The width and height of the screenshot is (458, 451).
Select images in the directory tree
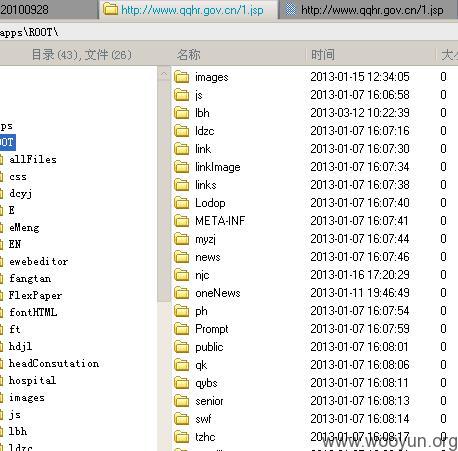pyautogui.click(x=27, y=398)
